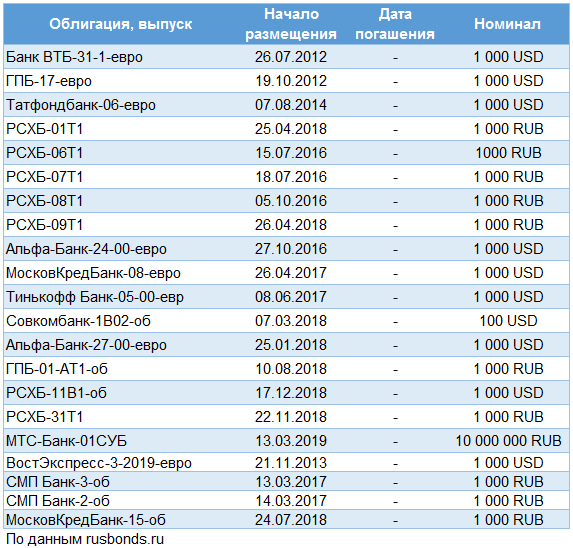Select the 'РСХБ-31Т1' cell
The height and width of the screenshot is (548, 573).
[x=45, y=417]
